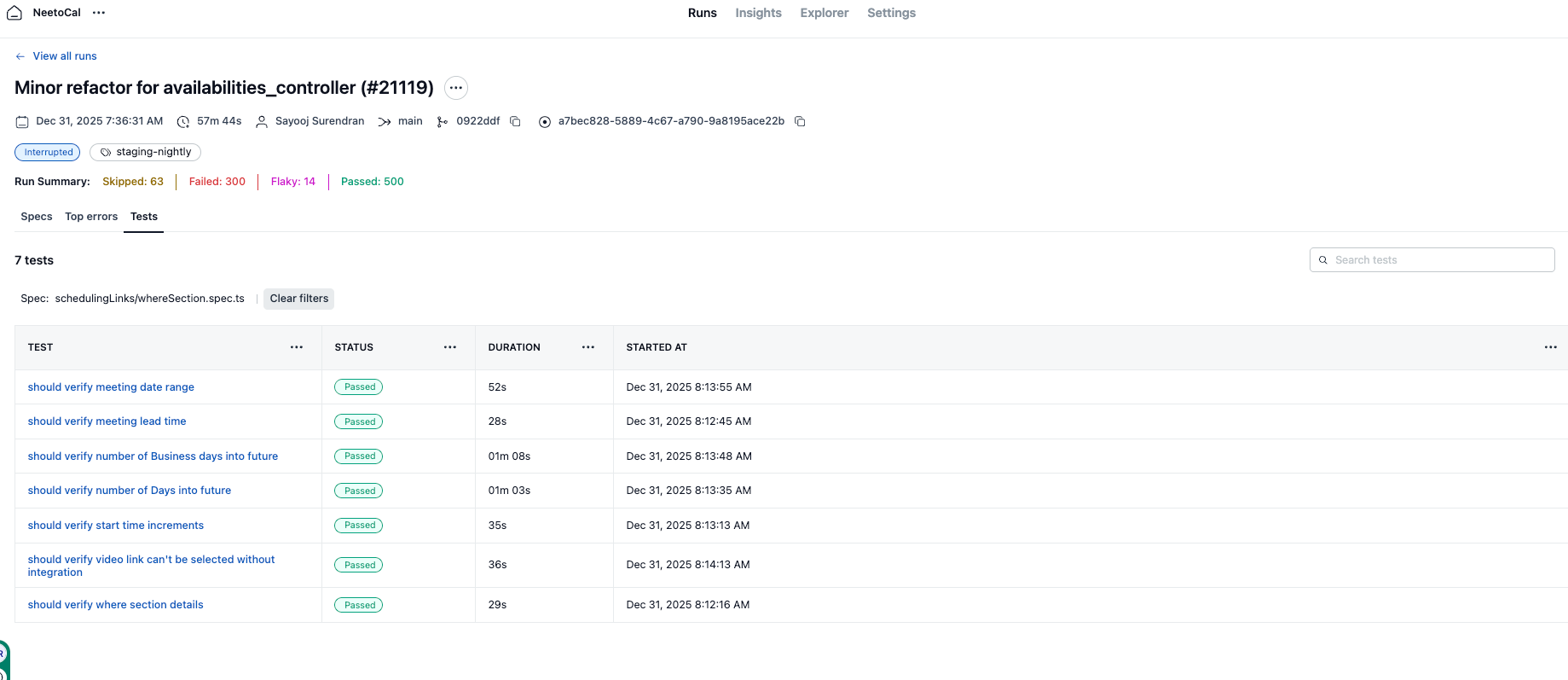This screenshot has width=1568, height=680.
Task: Open the run title's more options menu
Action: pyautogui.click(x=456, y=88)
